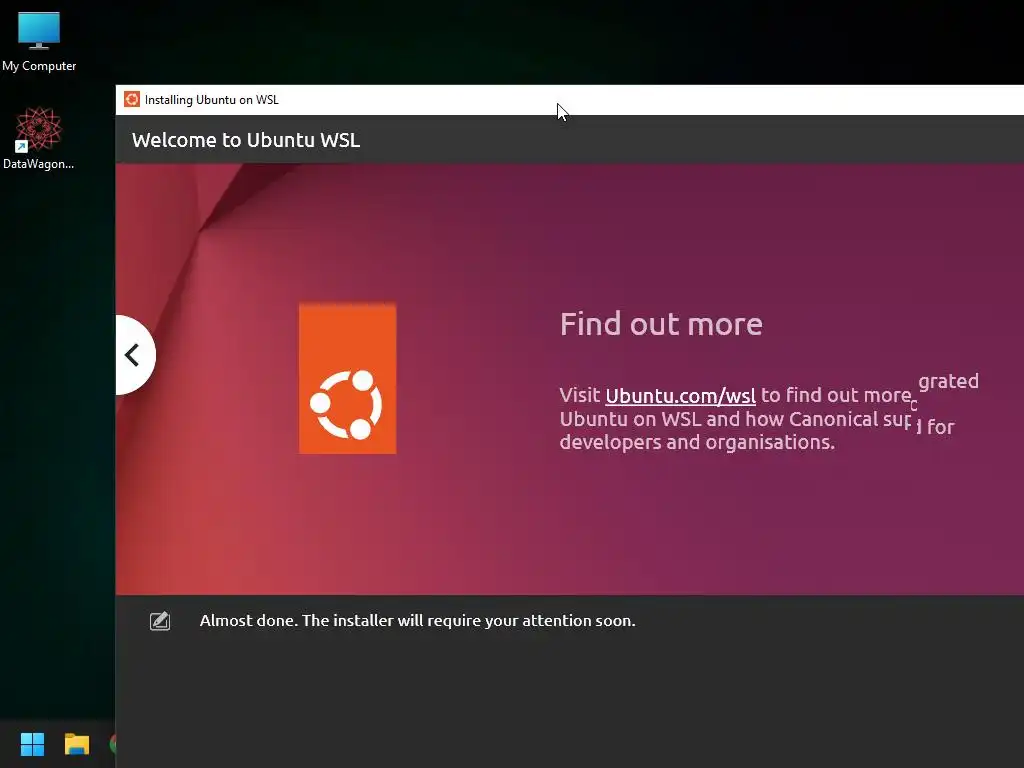Open the DataWagon desktop shortcut
Screen dimensions: 1024x768
coord(38,138)
